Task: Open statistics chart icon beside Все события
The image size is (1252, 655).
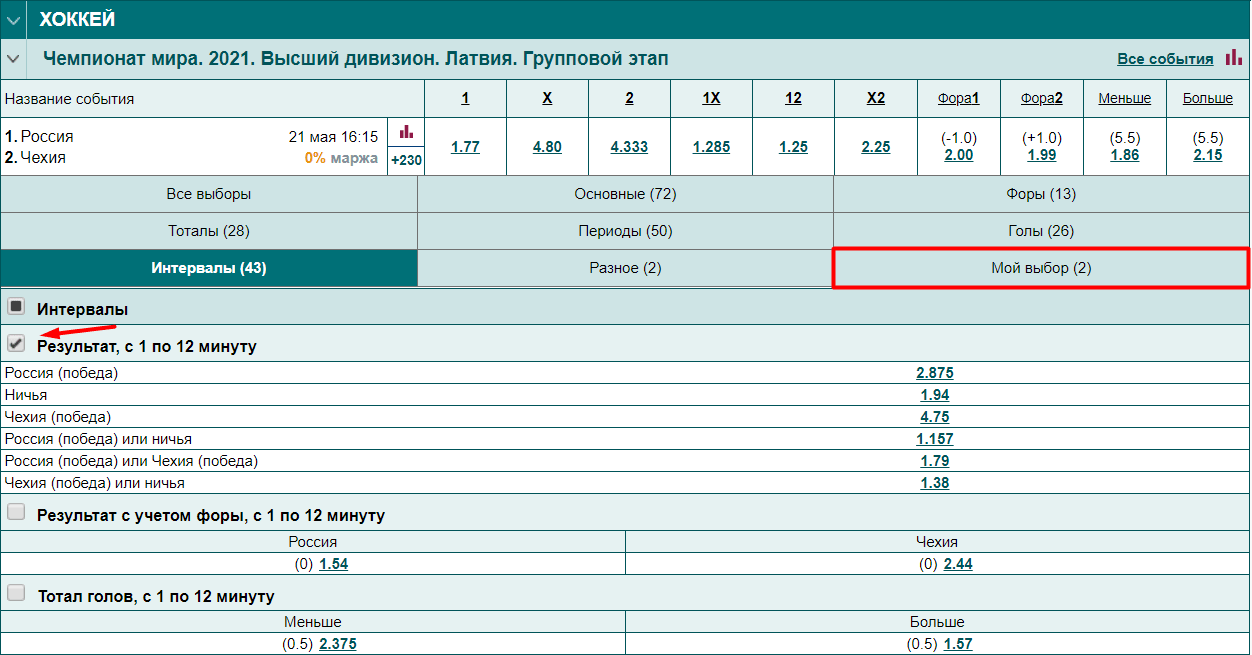Action: coord(1233,58)
